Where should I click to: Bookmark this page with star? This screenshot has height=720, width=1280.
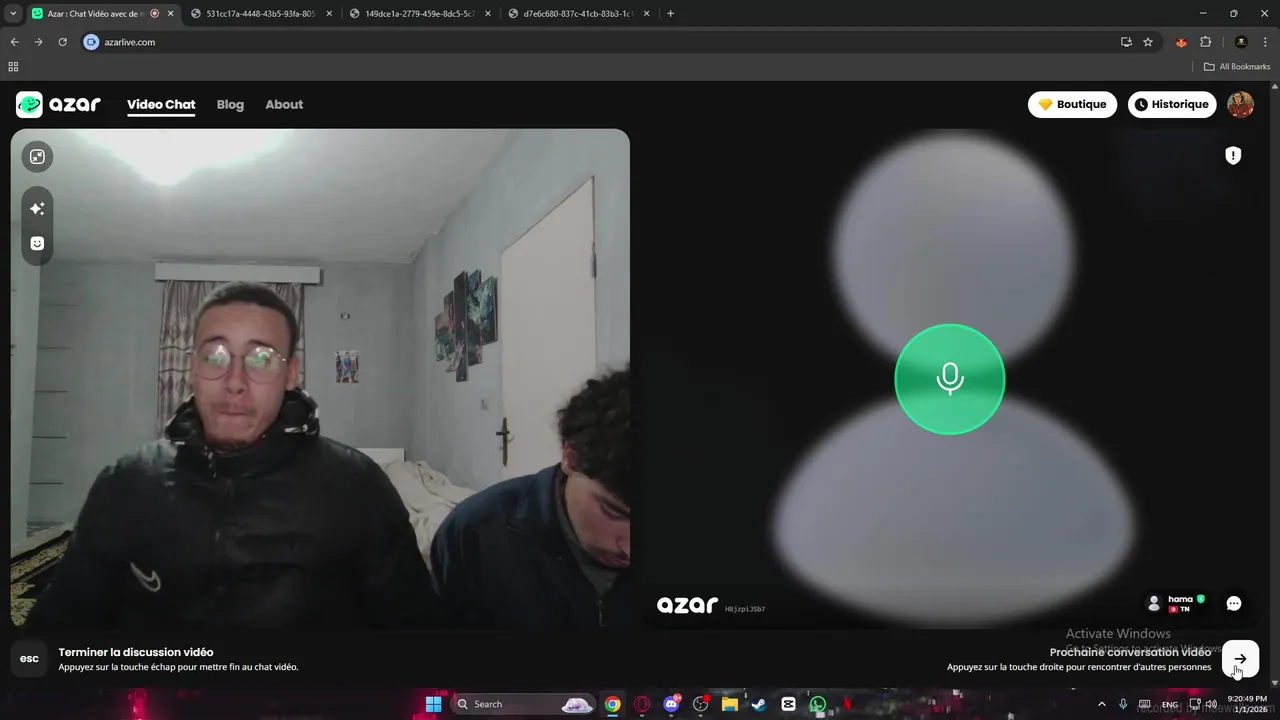point(1148,42)
